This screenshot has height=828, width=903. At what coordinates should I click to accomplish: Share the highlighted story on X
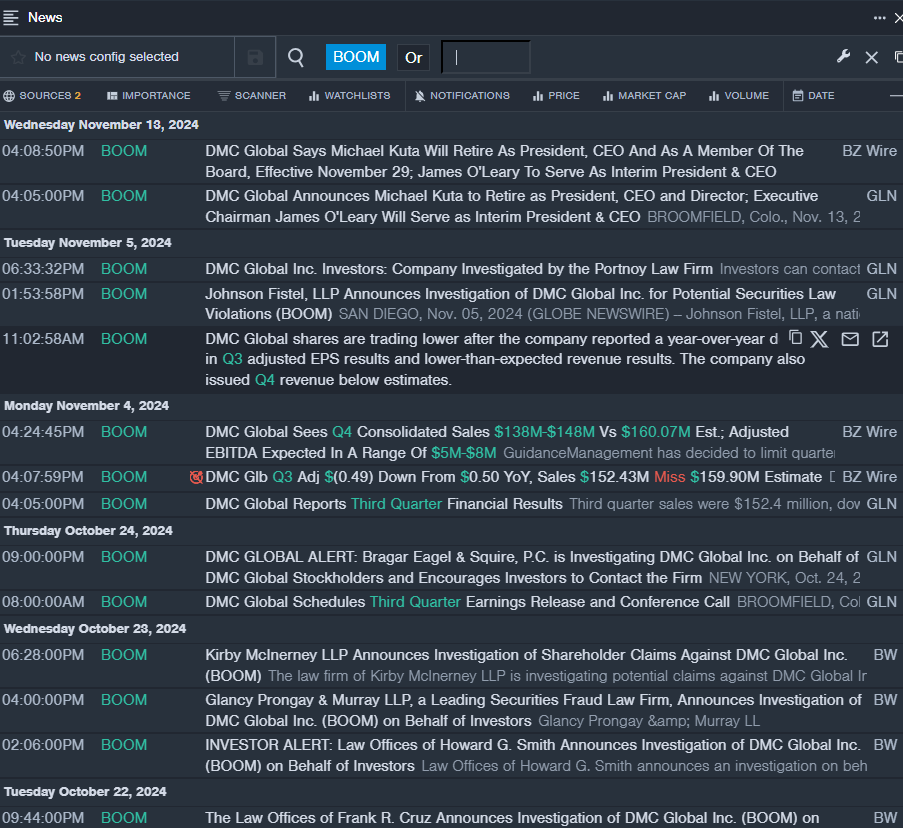pyautogui.click(x=820, y=339)
